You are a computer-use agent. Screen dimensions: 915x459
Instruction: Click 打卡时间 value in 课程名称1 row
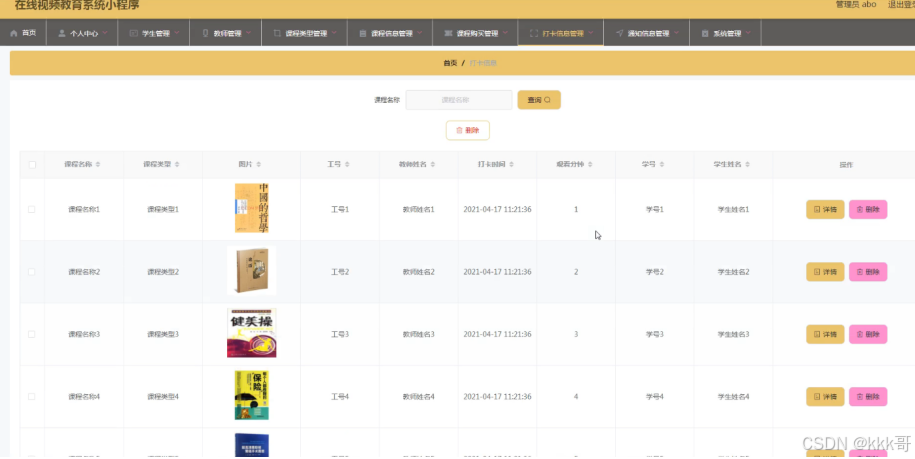click(x=497, y=209)
